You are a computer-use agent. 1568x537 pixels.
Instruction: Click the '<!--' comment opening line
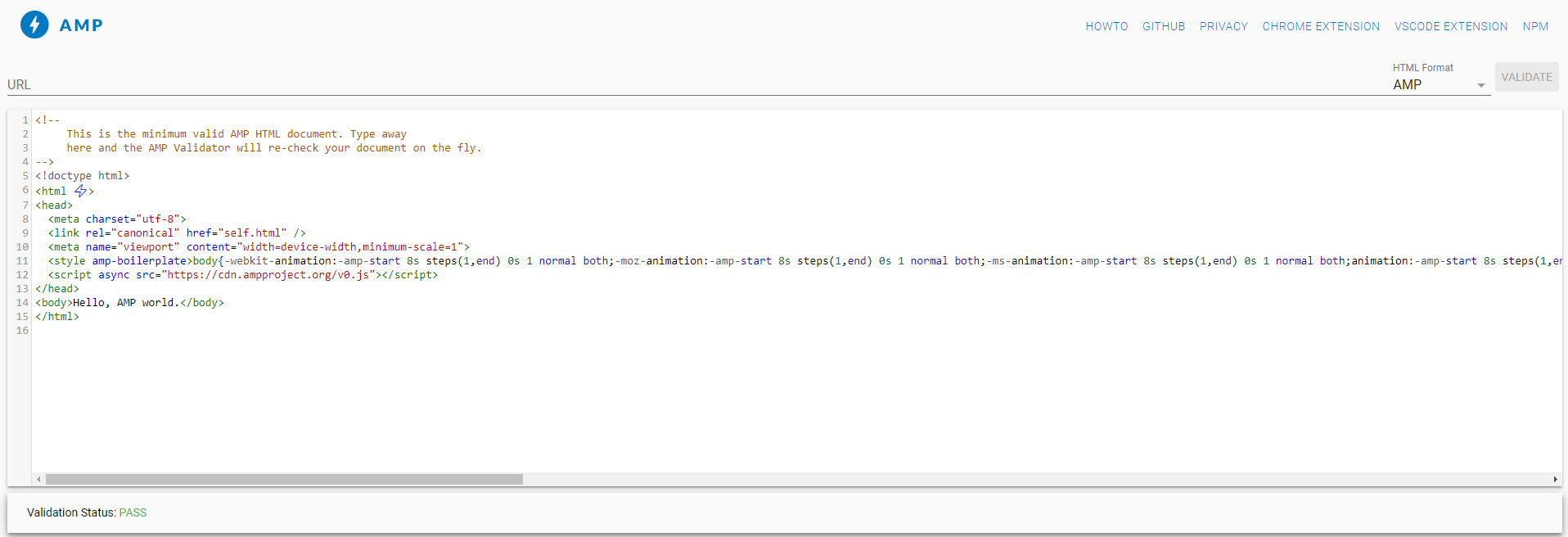point(47,120)
